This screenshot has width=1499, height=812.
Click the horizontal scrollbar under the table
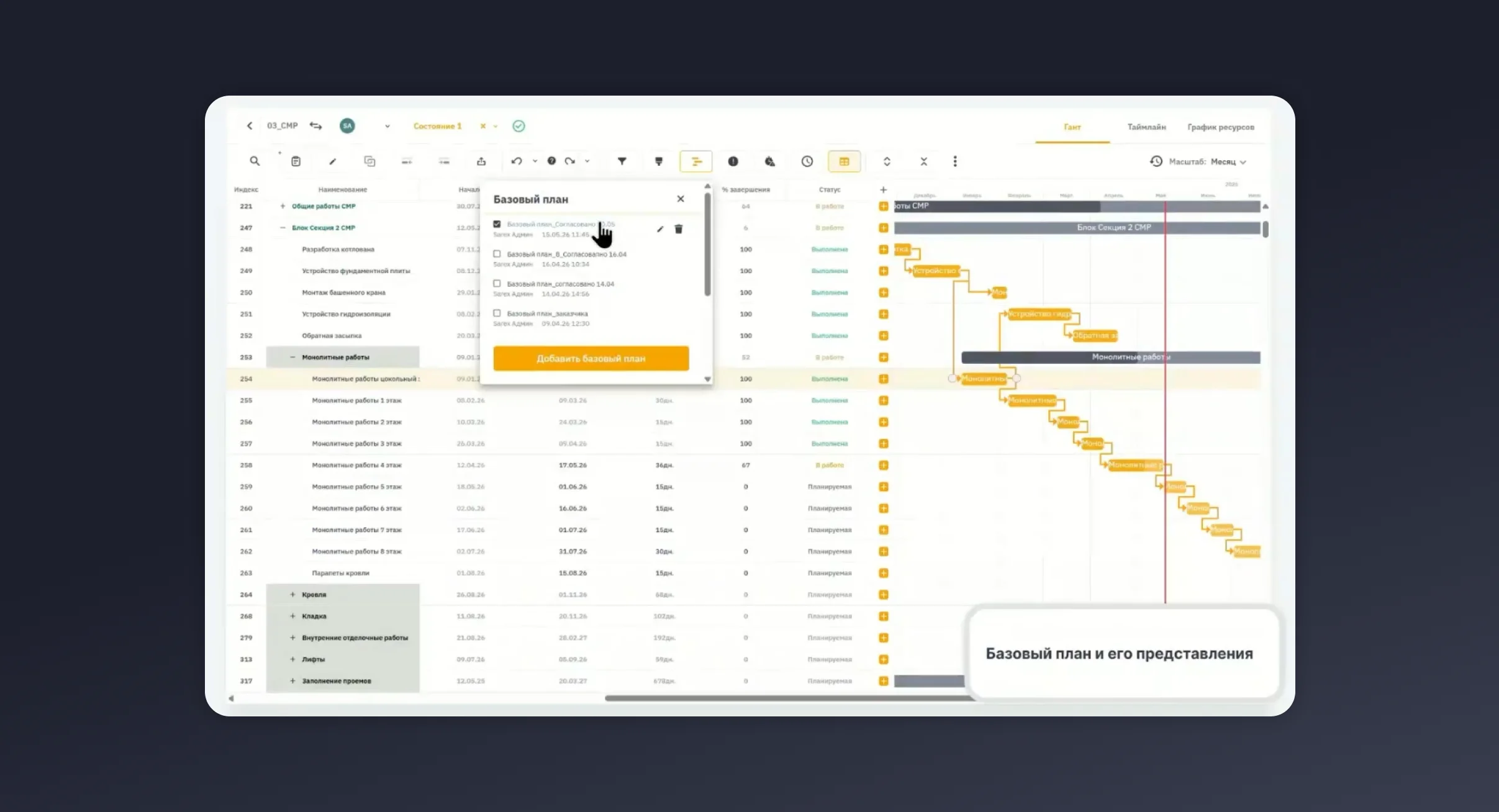pos(790,698)
